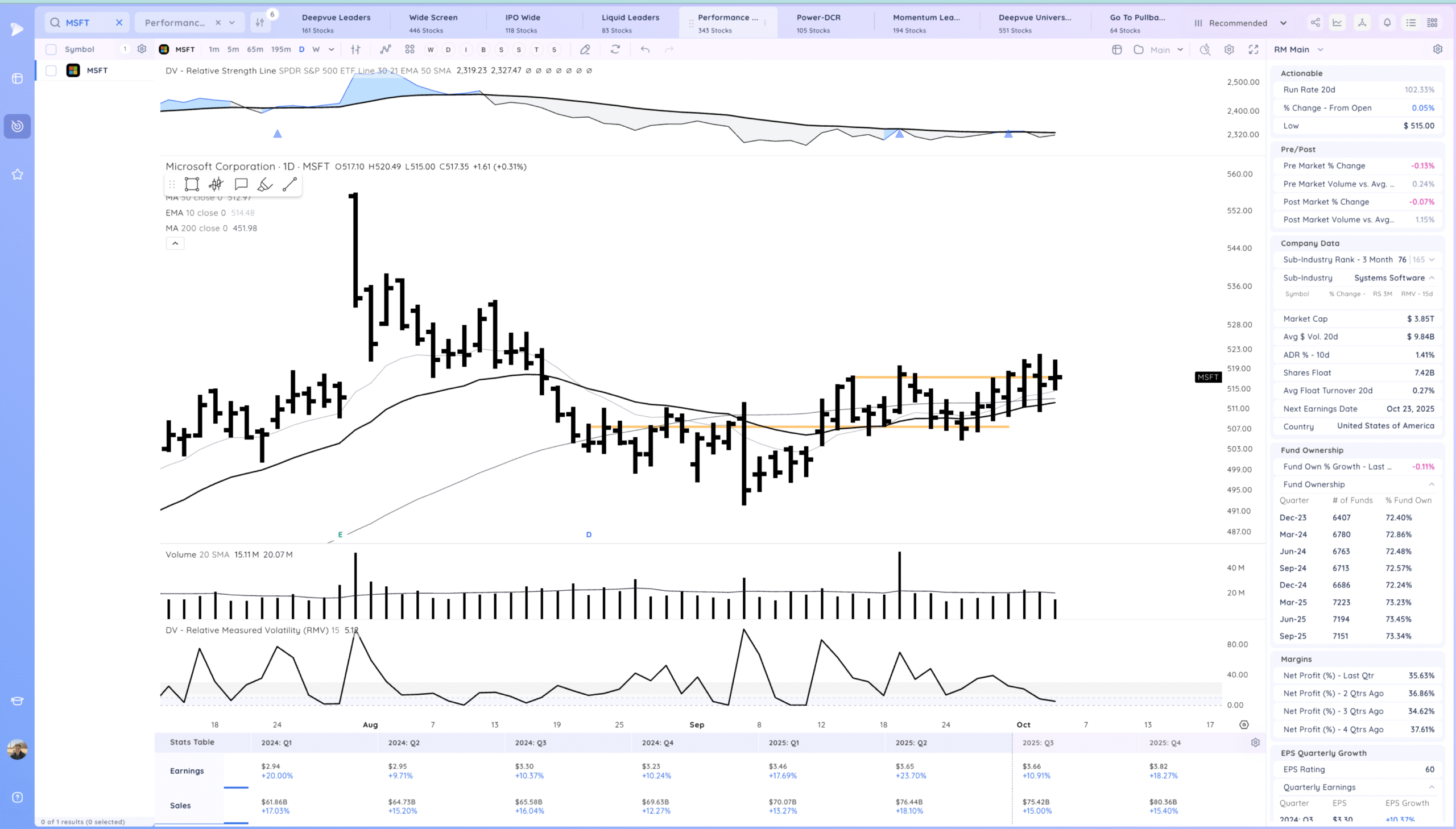Toggle the select-all Symbol checkbox
The image size is (1456, 829).
pyautogui.click(x=51, y=49)
